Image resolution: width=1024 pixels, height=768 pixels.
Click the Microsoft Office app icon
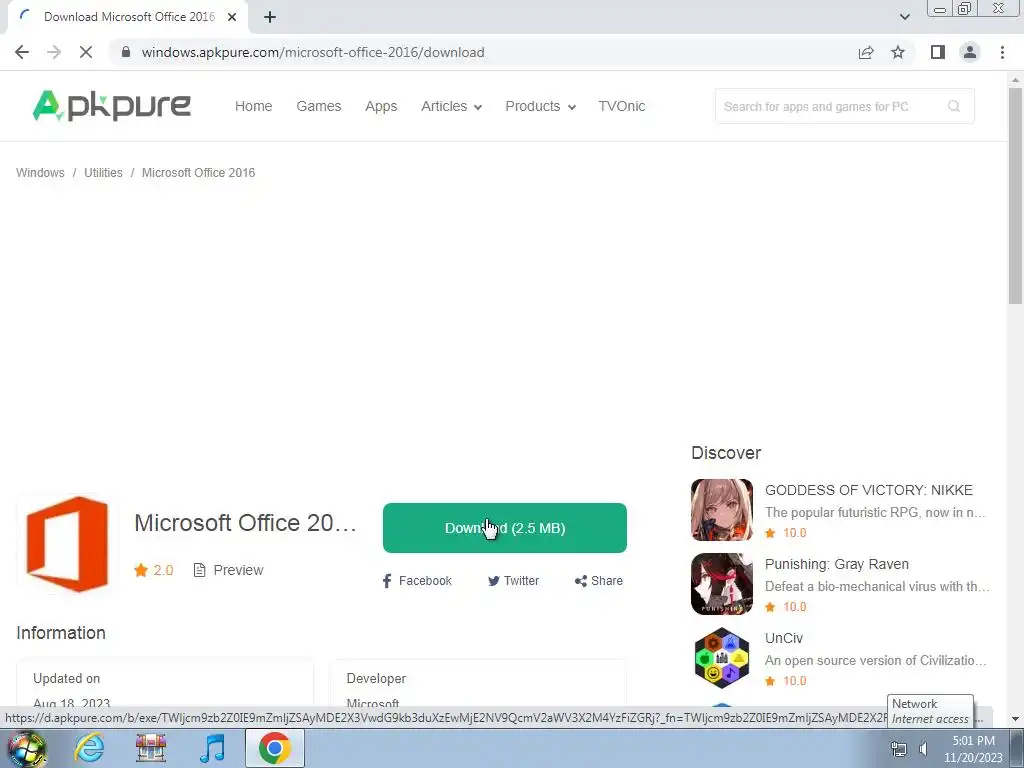point(67,544)
